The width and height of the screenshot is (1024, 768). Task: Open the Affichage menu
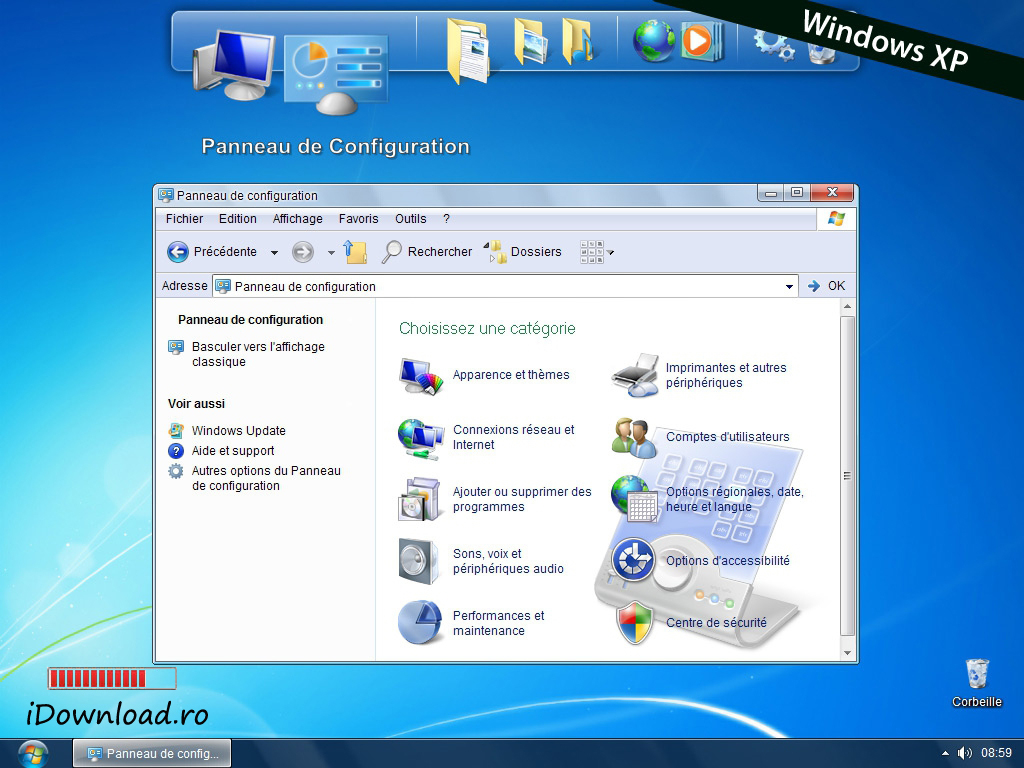(x=297, y=219)
